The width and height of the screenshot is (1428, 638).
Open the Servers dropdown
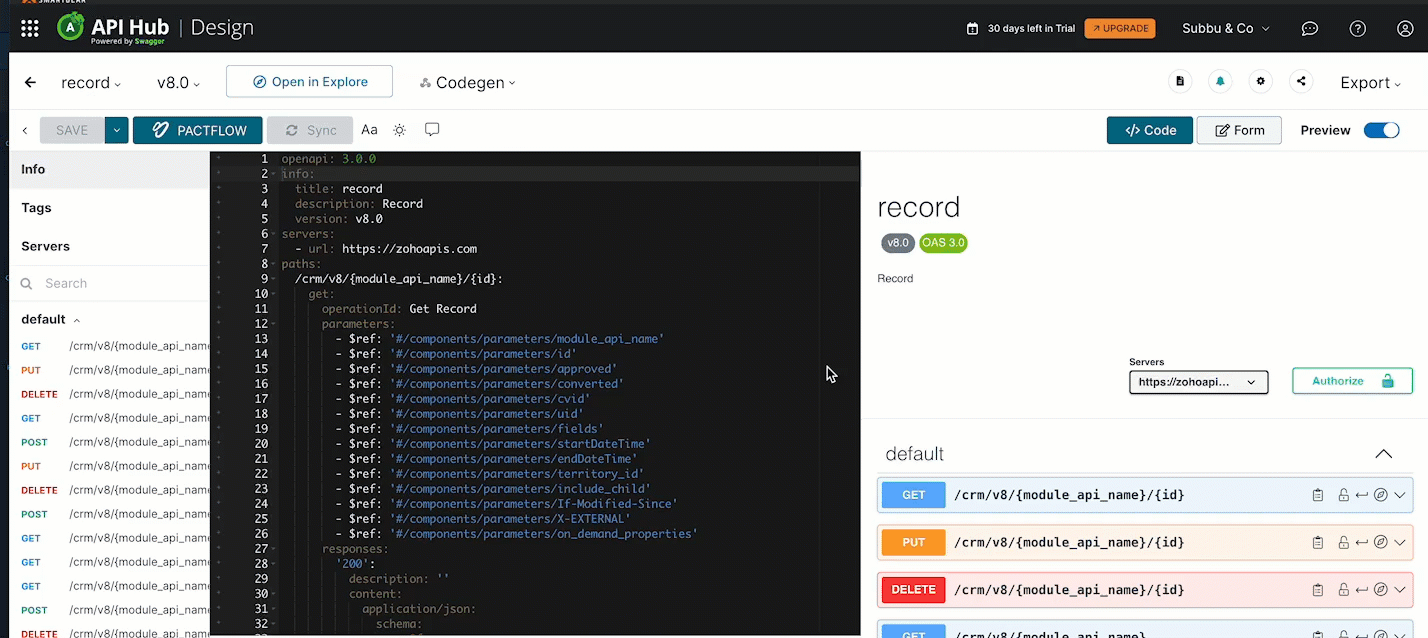pos(1198,382)
